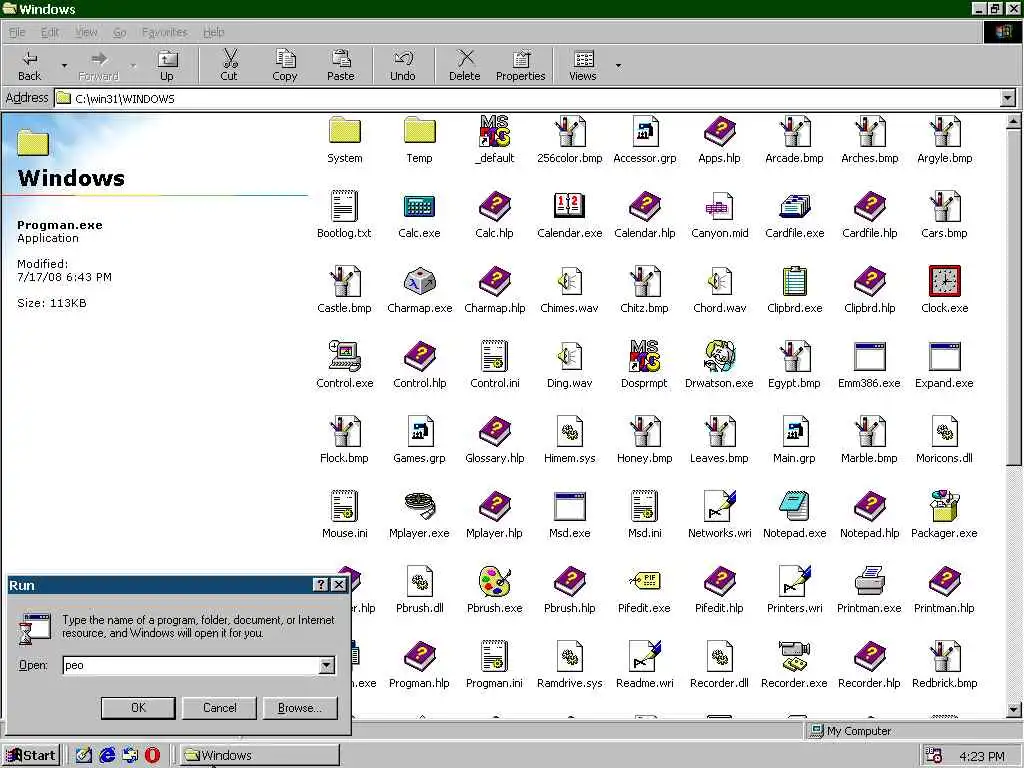
Task: Open the View menu
Action: tap(86, 32)
